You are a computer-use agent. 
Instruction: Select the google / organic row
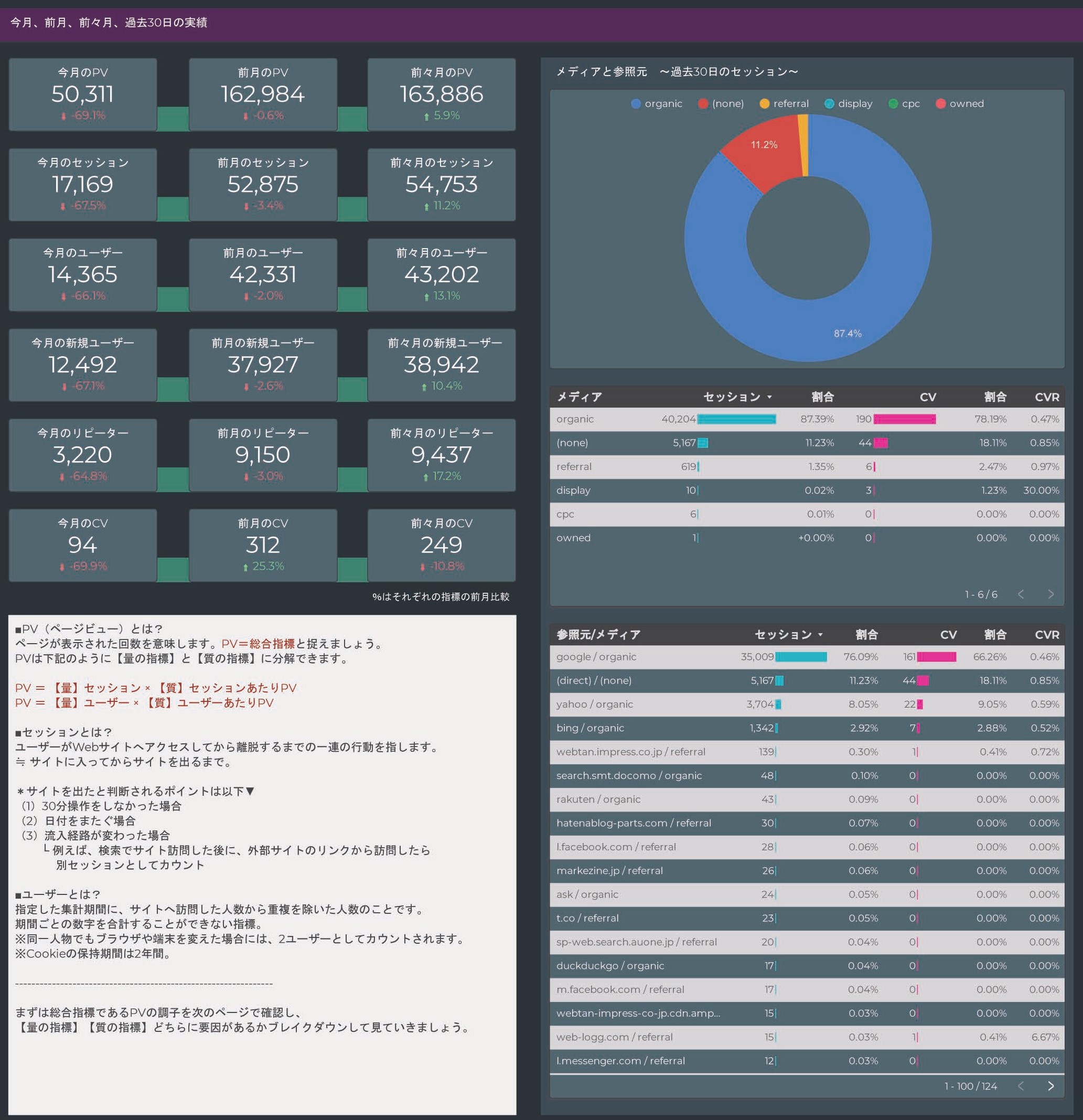(596, 657)
